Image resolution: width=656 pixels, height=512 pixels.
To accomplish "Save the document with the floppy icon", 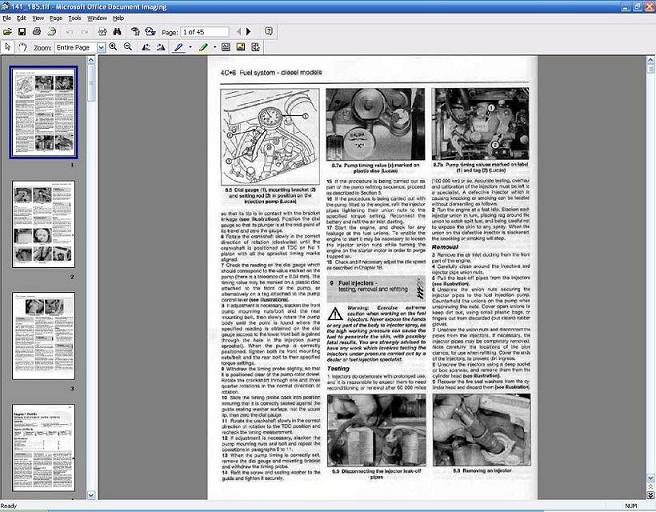I will pos(21,32).
